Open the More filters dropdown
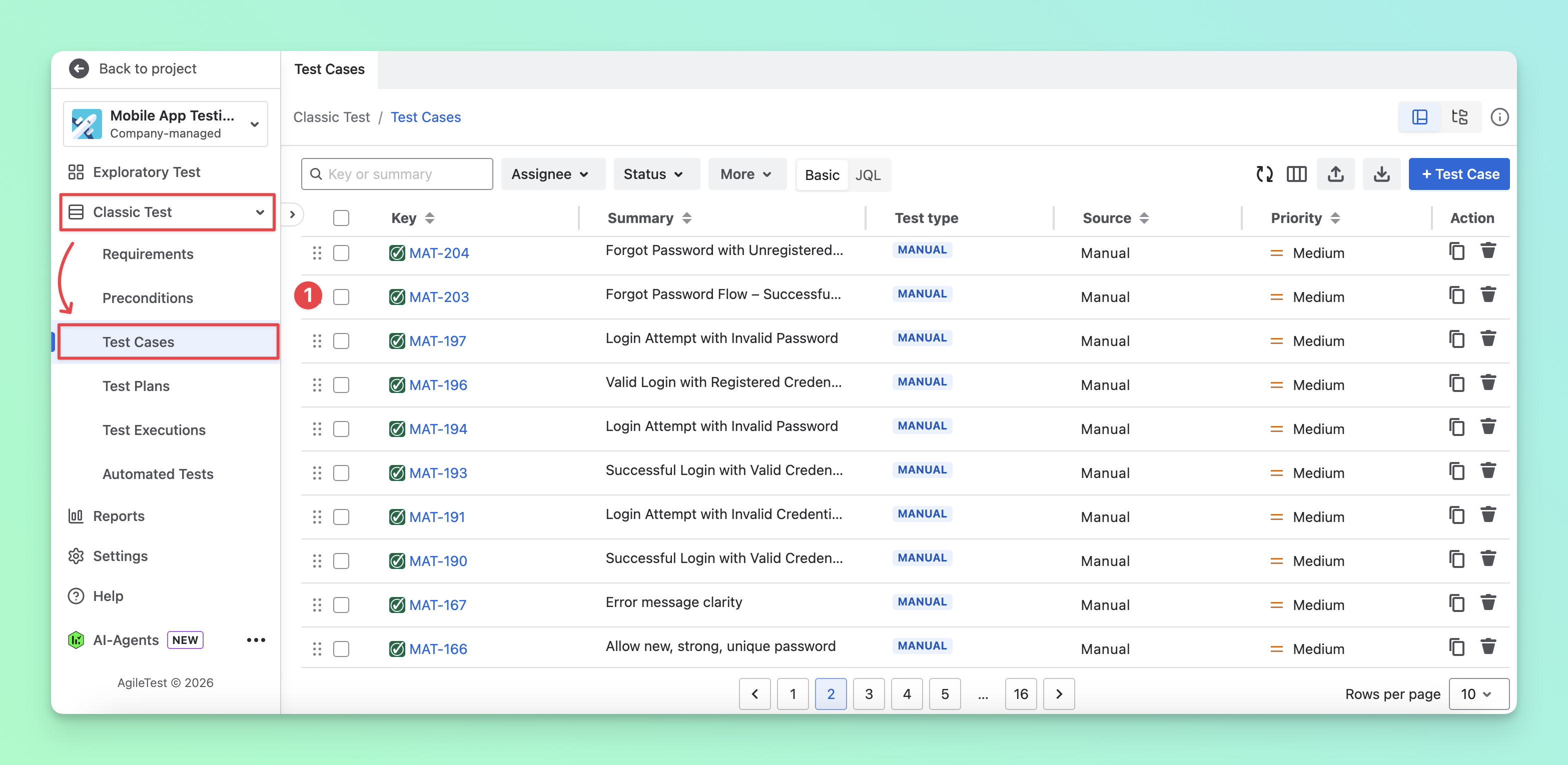 point(747,174)
